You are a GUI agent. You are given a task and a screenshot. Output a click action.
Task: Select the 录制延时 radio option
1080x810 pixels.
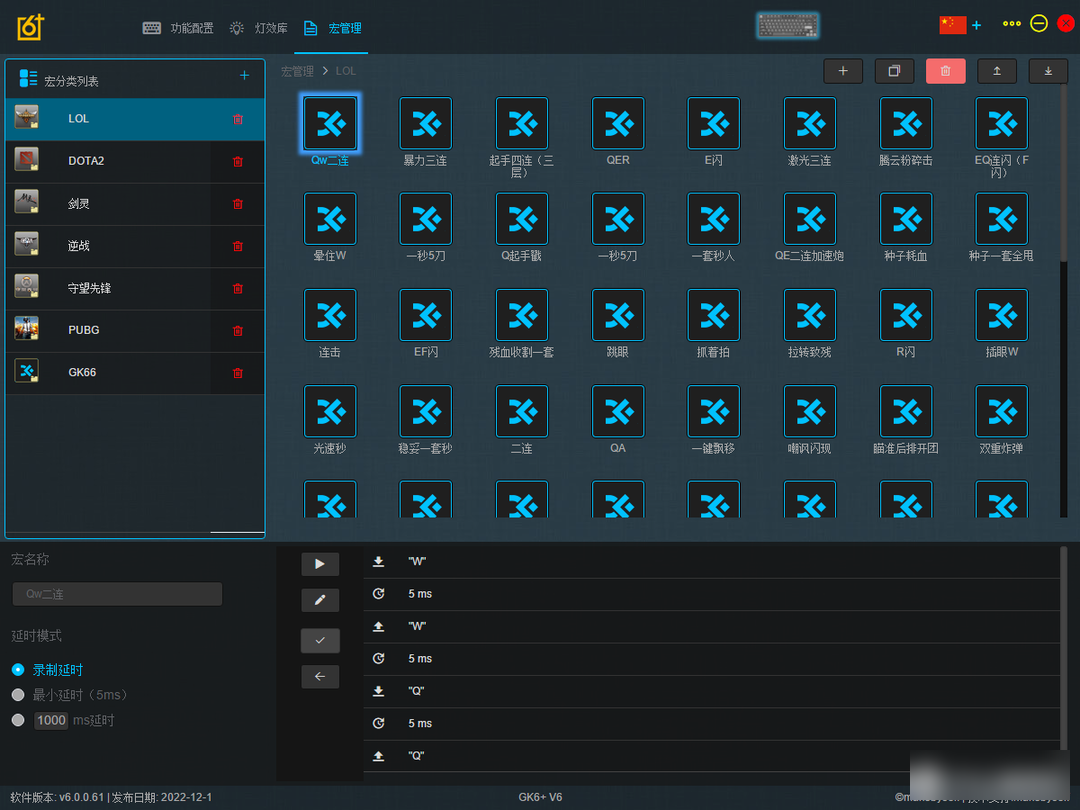click(18, 669)
